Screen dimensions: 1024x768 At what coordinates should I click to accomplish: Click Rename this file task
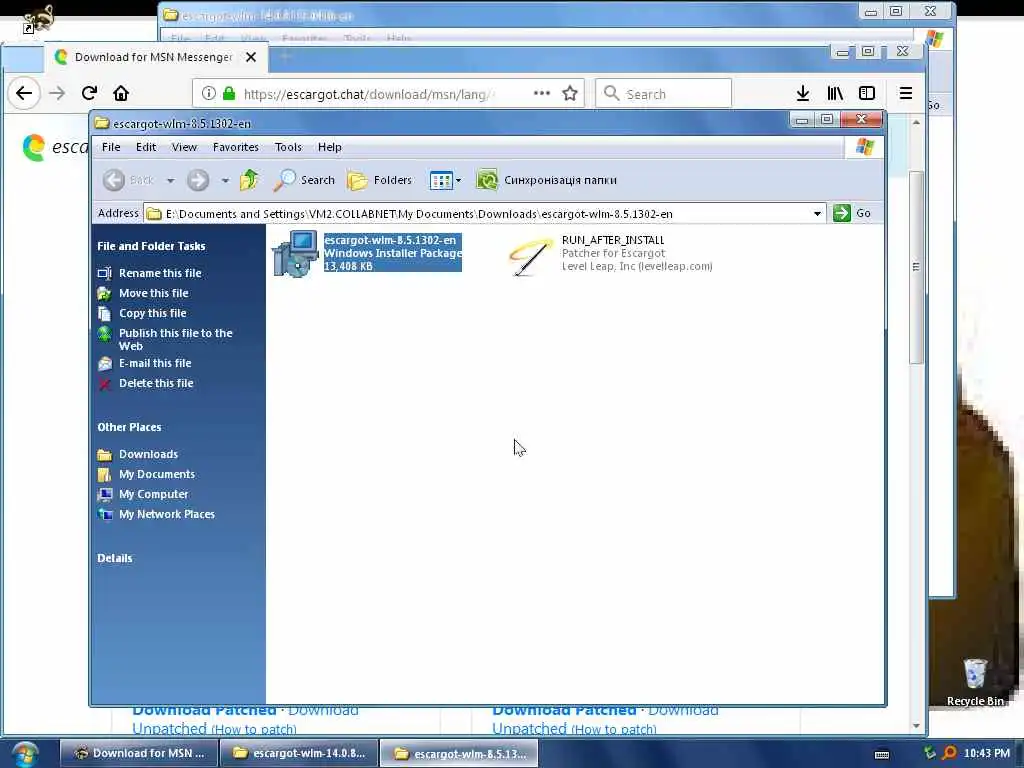point(160,273)
